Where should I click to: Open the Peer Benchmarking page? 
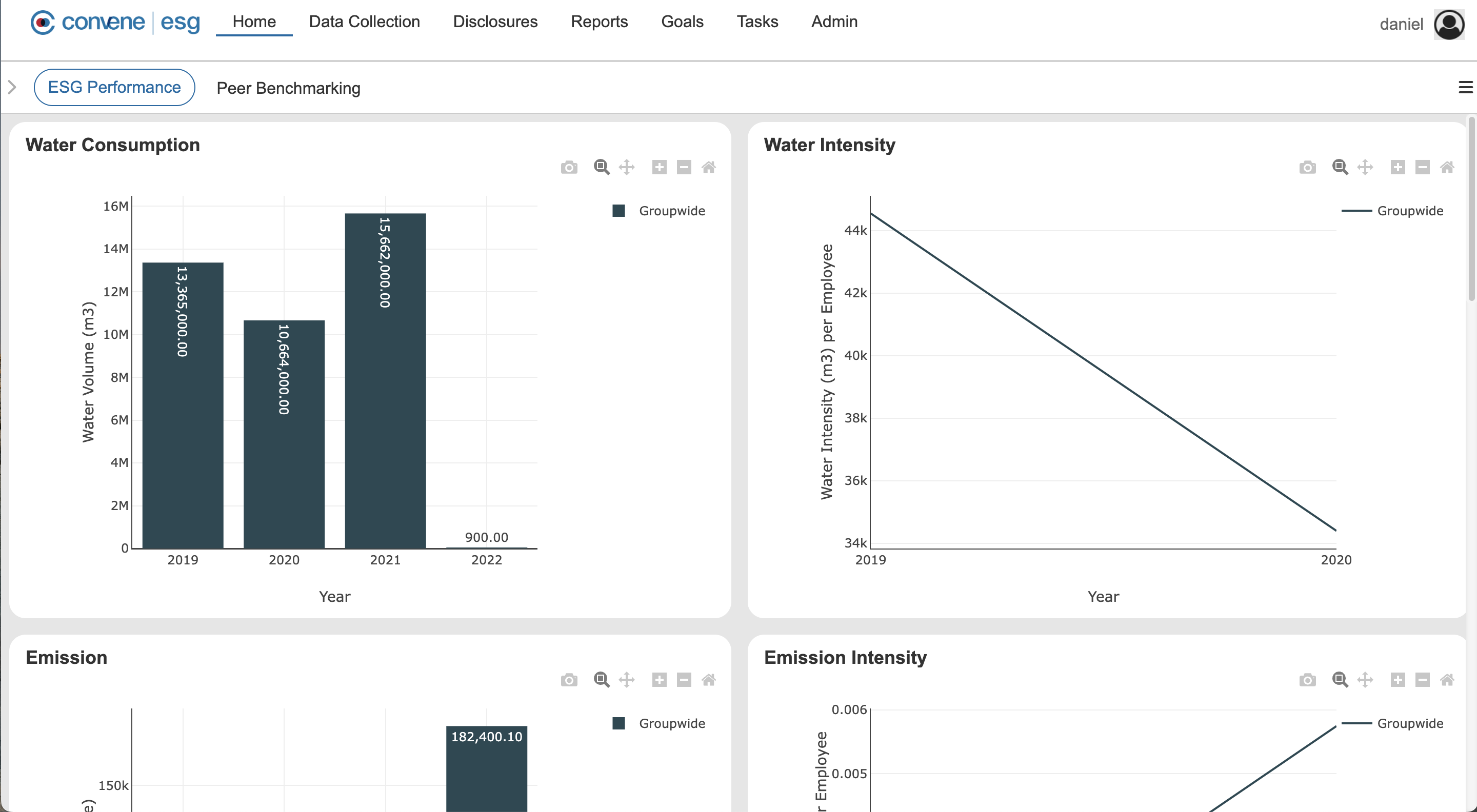point(288,88)
